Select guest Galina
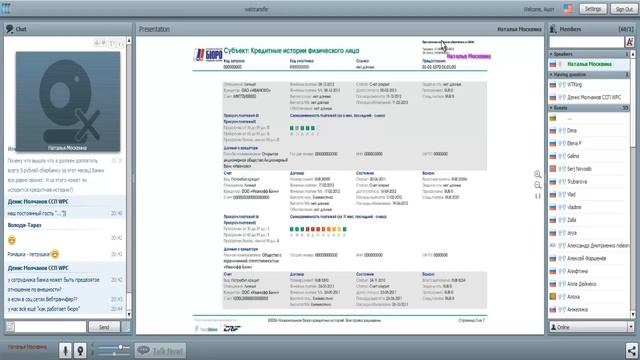The height and width of the screenshot is (360, 640). [x=589, y=156]
